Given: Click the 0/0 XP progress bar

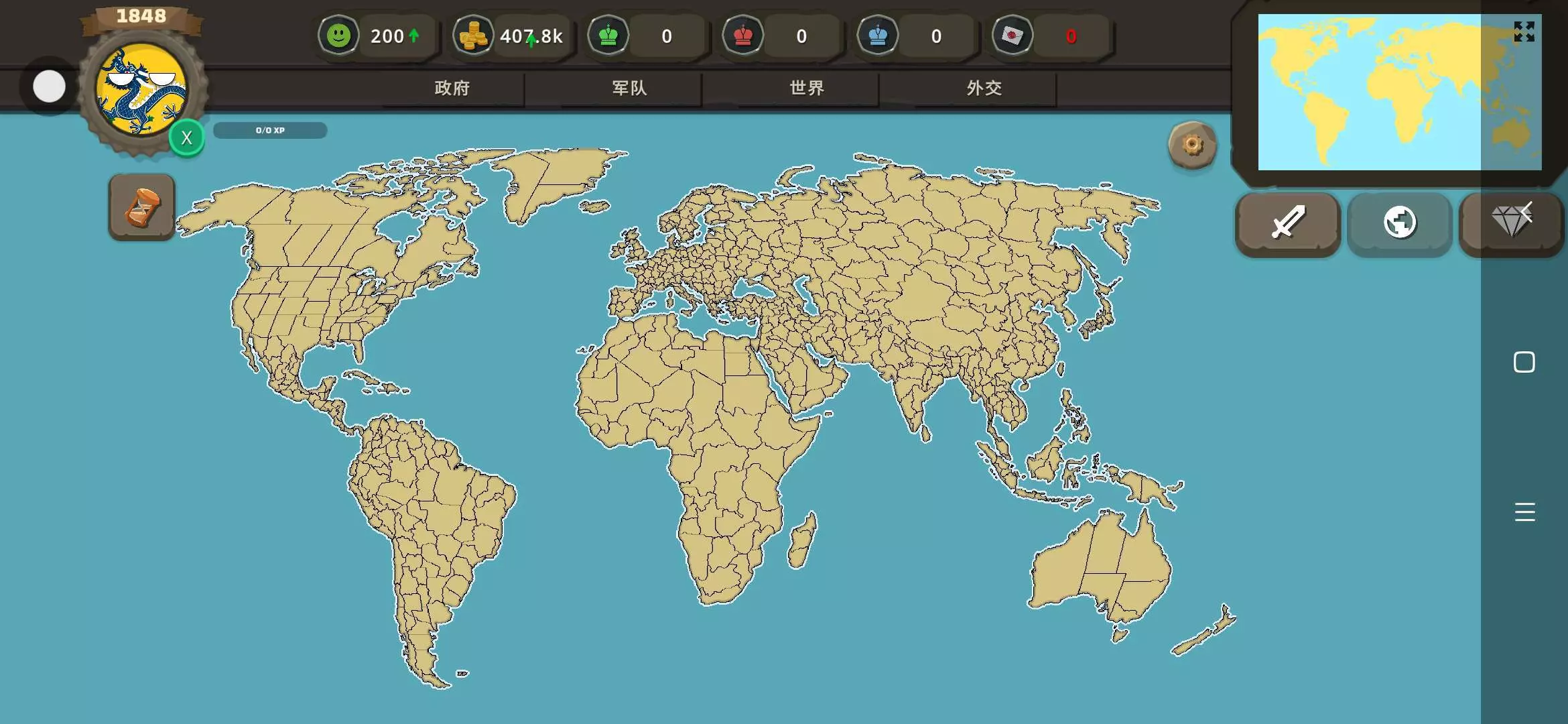Looking at the screenshot, I should pyautogui.click(x=270, y=130).
